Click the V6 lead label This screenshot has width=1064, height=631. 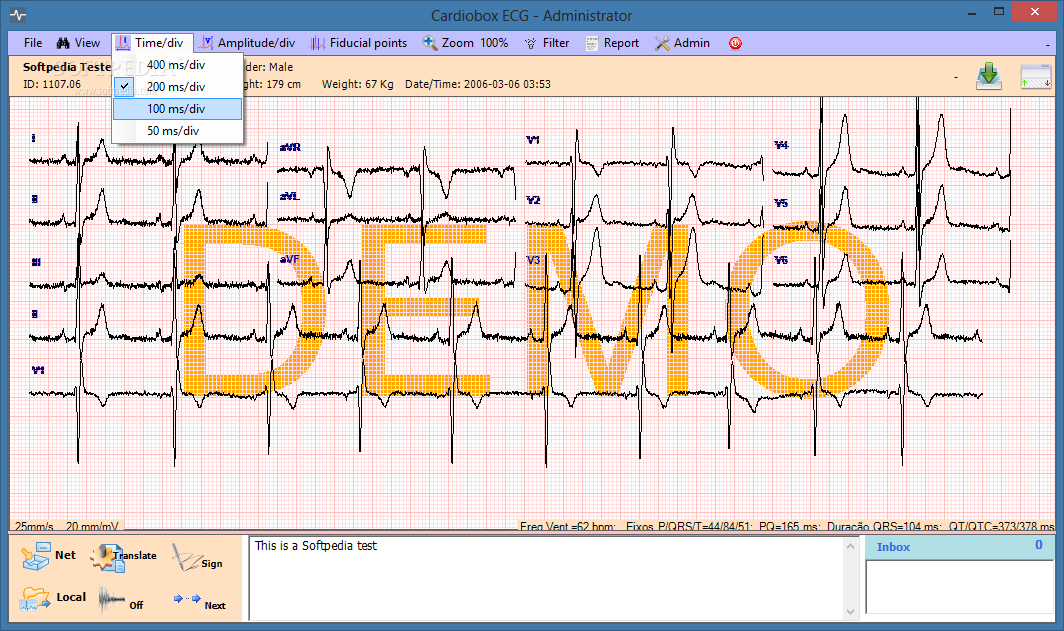pos(781,260)
